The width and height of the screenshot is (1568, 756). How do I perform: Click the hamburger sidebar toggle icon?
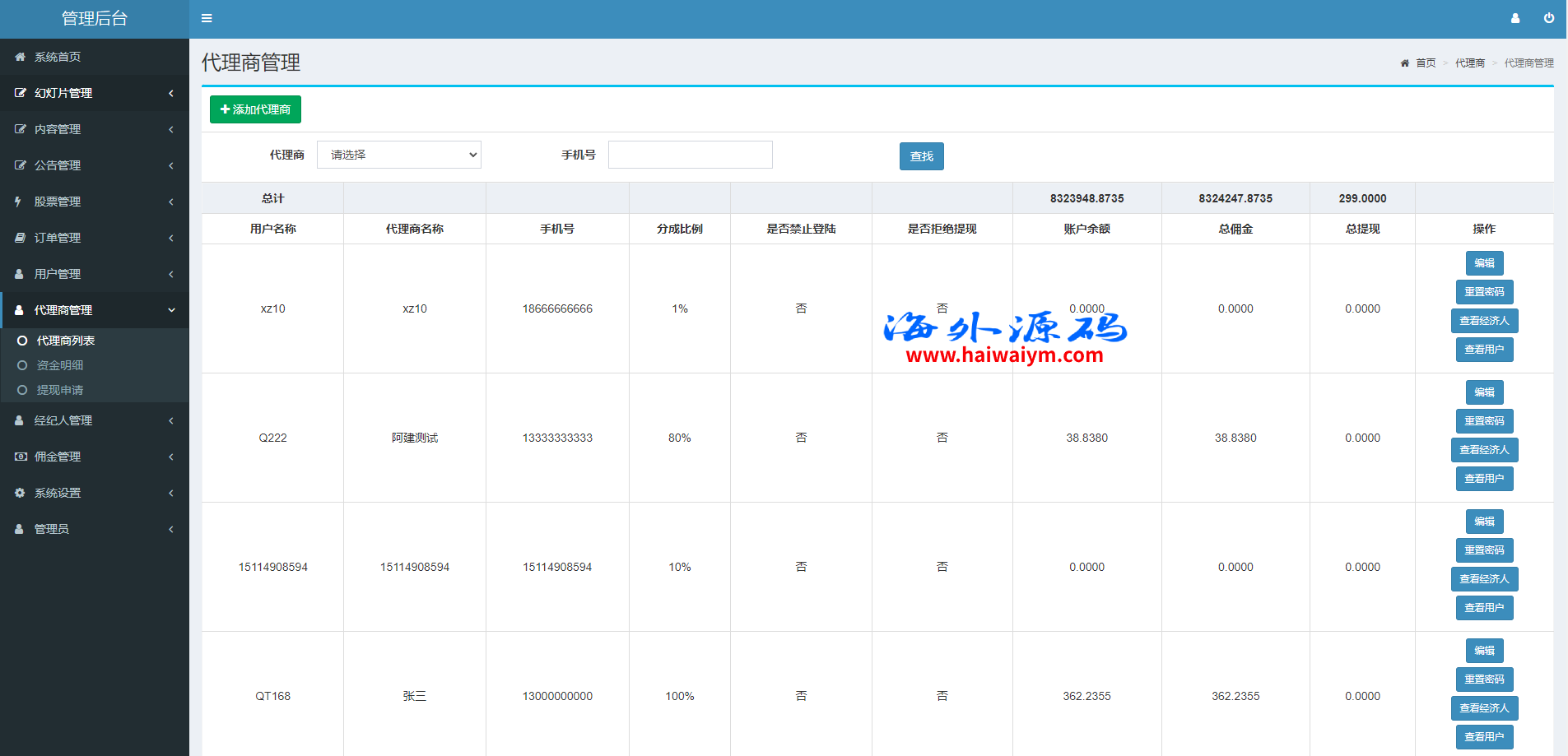pyautogui.click(x=207, y=18)
